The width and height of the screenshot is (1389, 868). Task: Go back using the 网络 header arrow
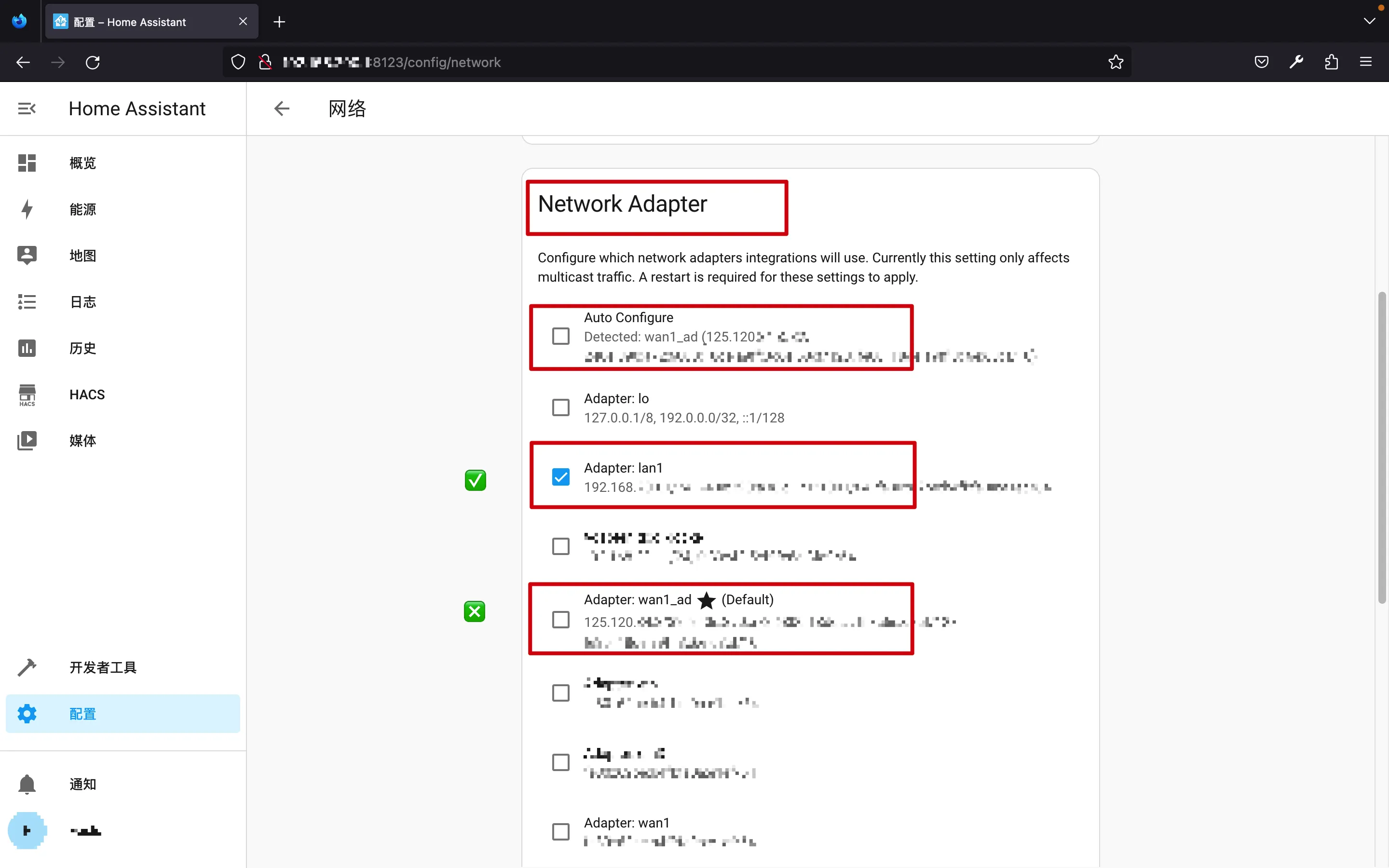coord(281,108)
